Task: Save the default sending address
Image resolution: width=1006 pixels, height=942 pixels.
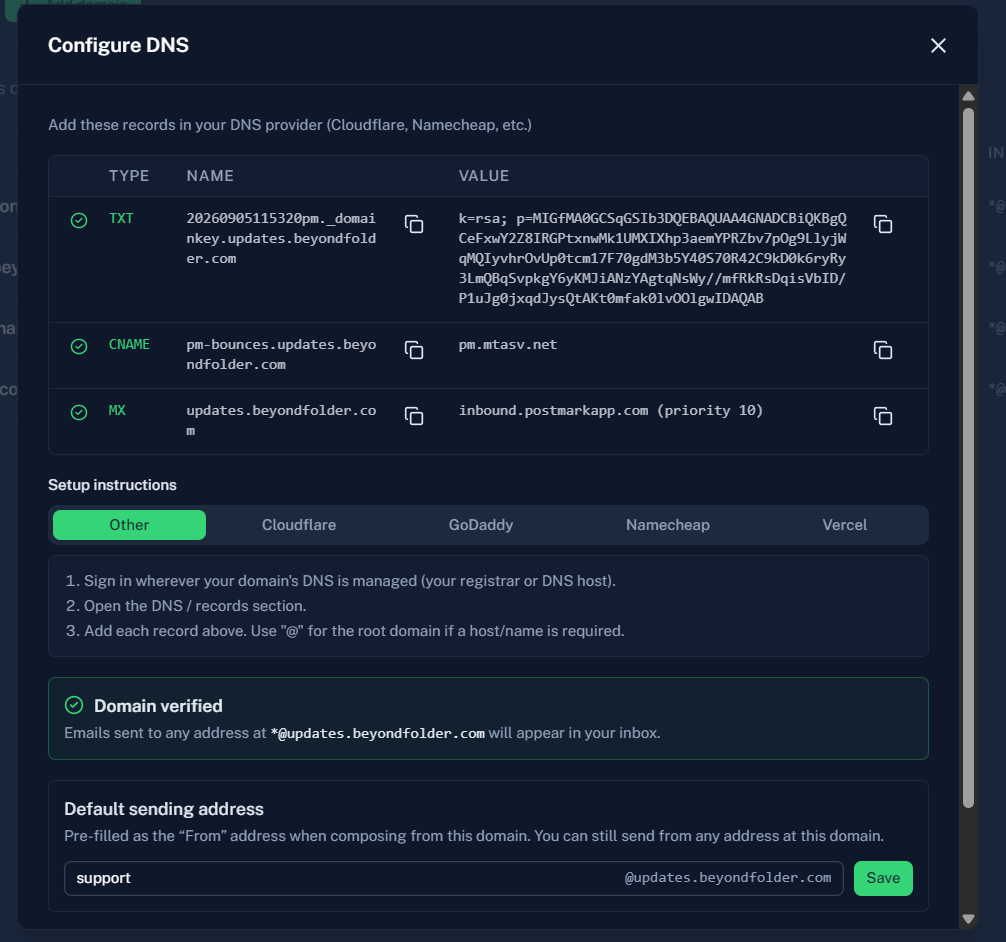Action: (x=883, y=878)
